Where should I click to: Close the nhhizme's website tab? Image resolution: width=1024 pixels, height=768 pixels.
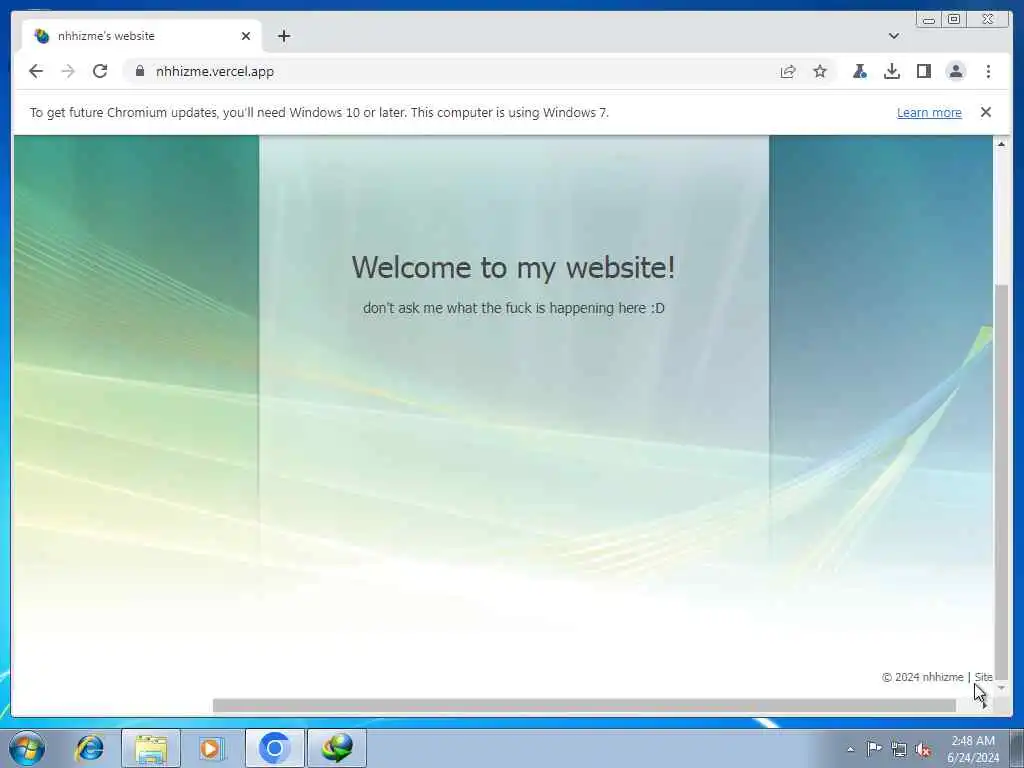[x=246, y=36]
